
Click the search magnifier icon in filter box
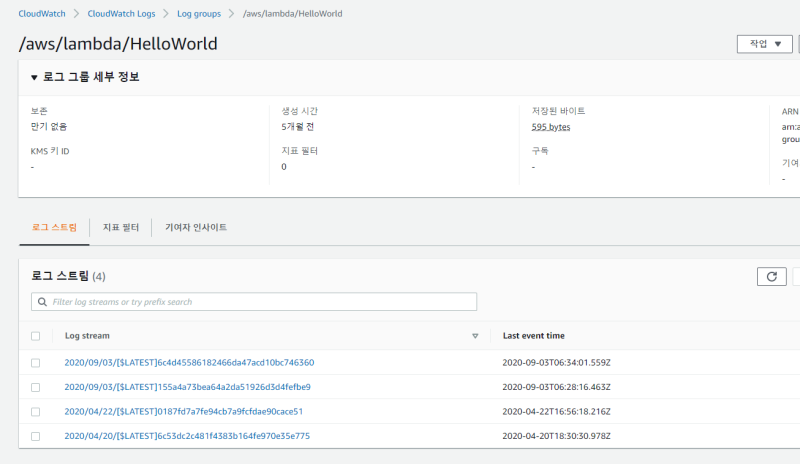pos(42,302)
